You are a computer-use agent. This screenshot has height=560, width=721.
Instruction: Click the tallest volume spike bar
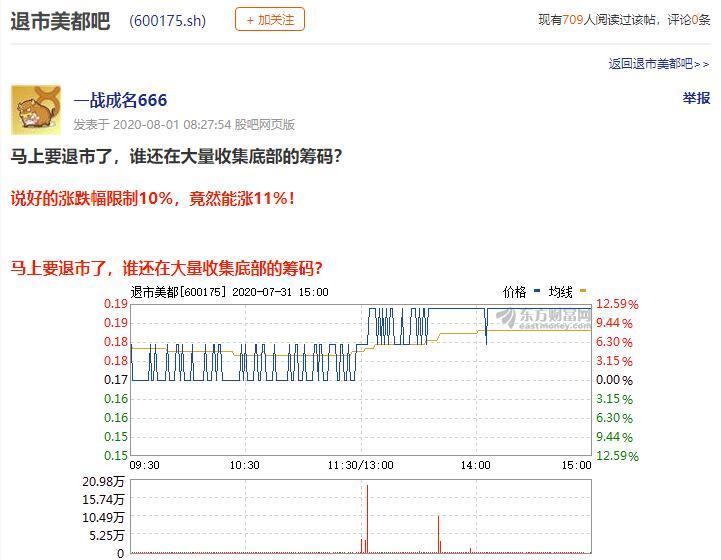pyautogui.click(x=367, y=519)
